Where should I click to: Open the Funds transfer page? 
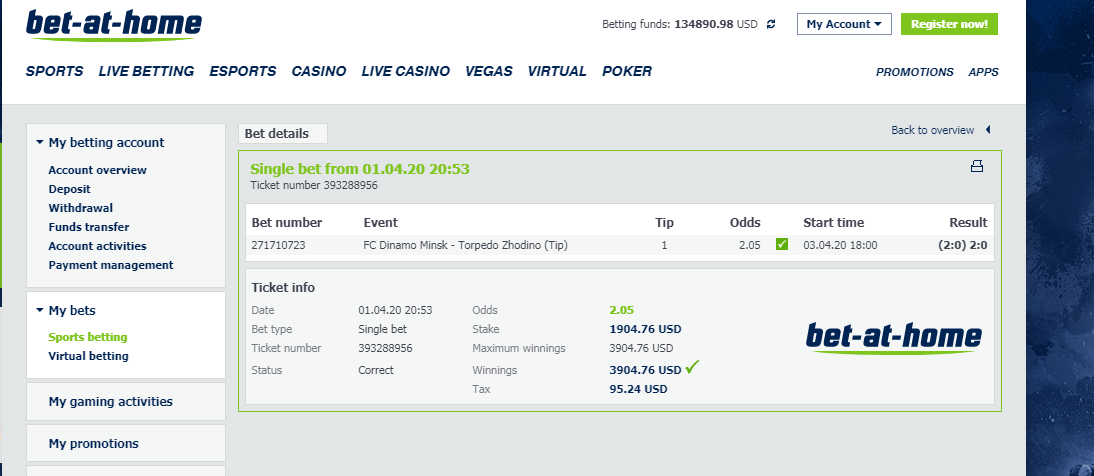[89, 227]
